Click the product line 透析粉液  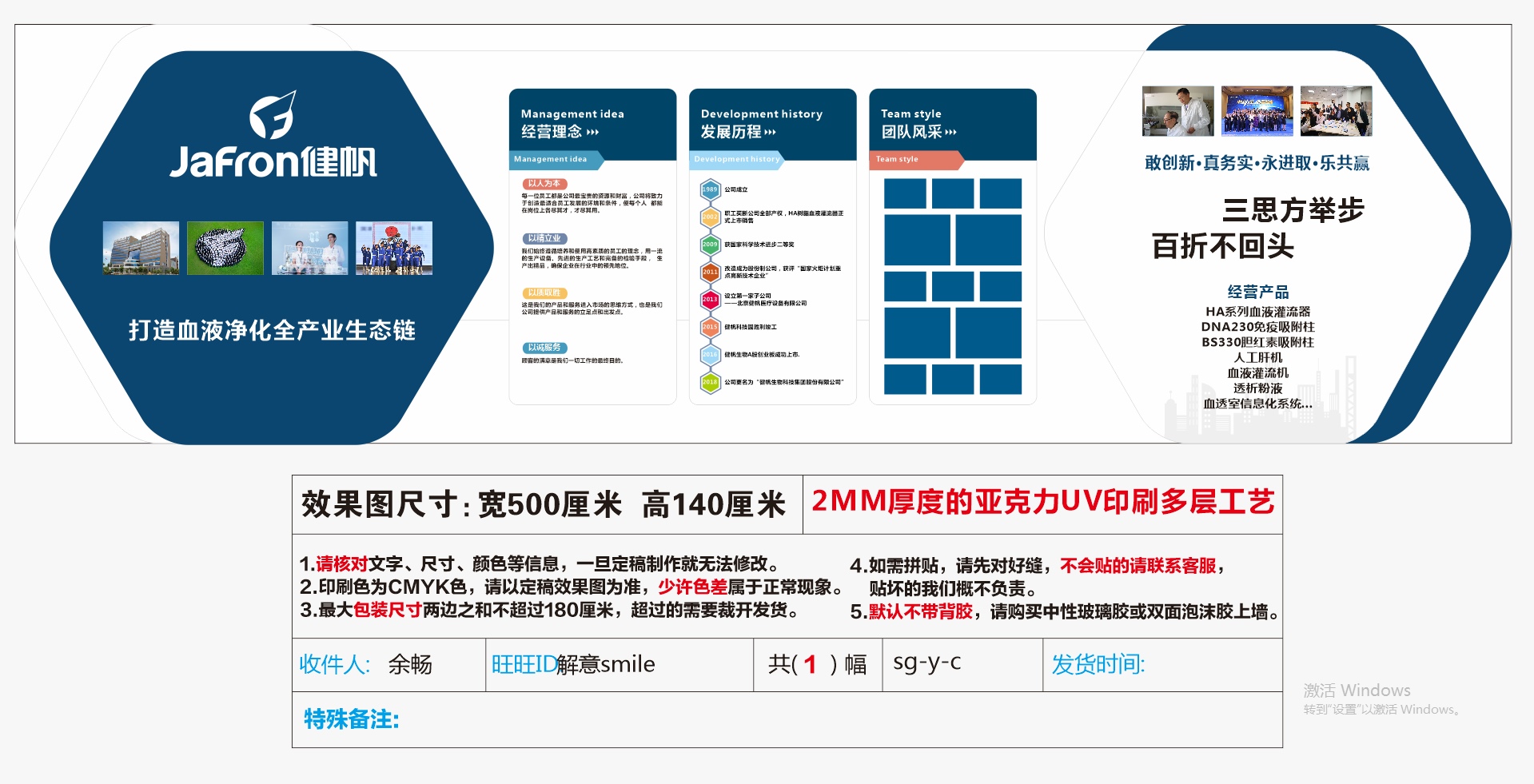1258,388
